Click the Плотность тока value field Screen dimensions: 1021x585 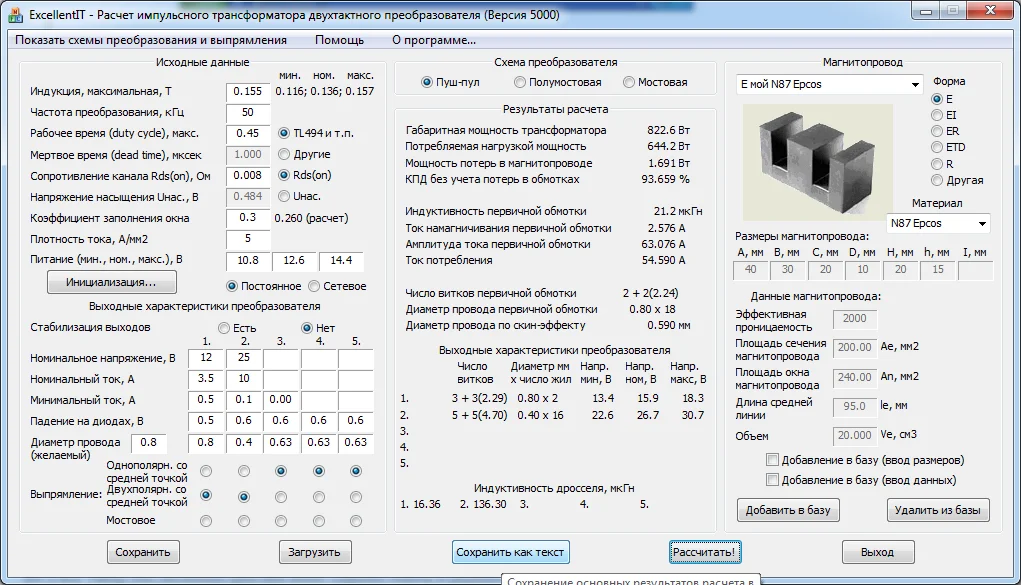pos(247,239)
